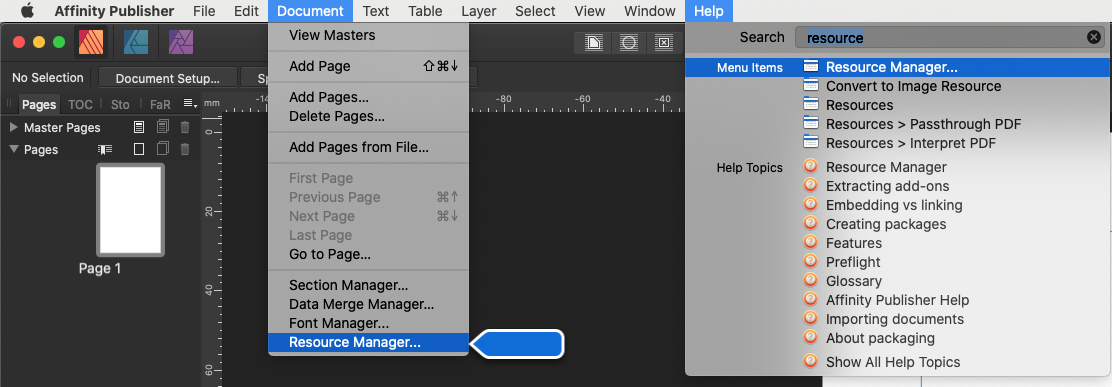This screenshot has height=387, width=1112.
Task: Select Resource Manager... under Help Menu Items
Action: pos(897,67)
